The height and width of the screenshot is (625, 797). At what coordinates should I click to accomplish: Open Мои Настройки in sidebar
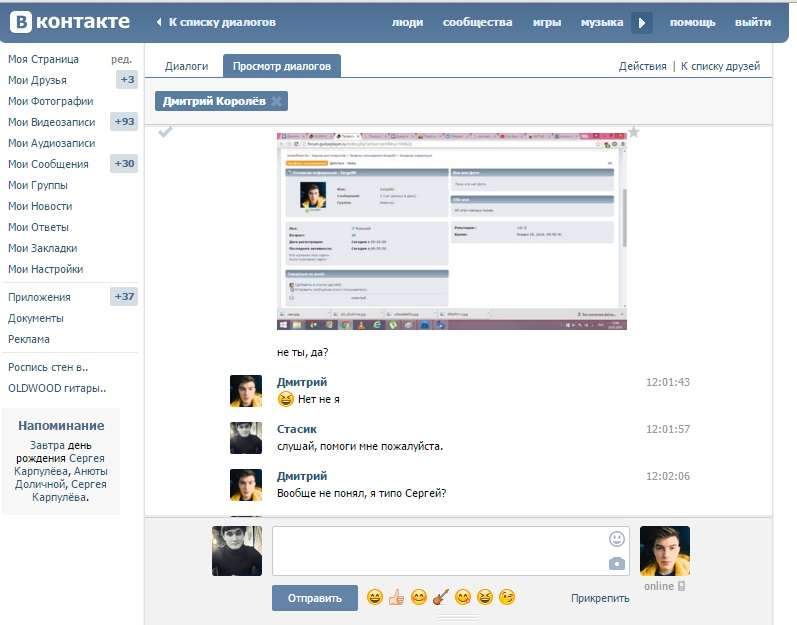click(45, 269)
